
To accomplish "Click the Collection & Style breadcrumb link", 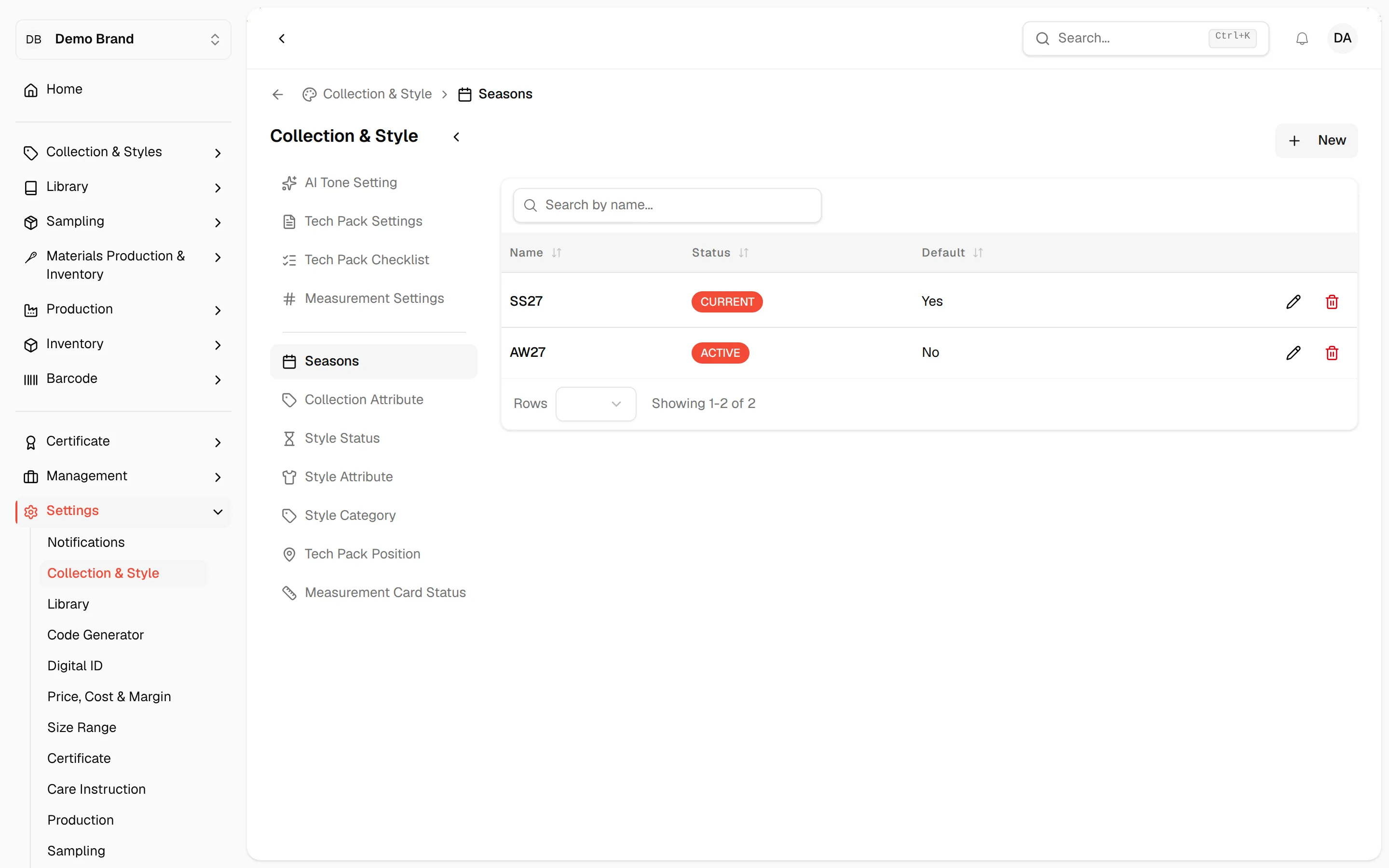I will [x=368, y=94].
